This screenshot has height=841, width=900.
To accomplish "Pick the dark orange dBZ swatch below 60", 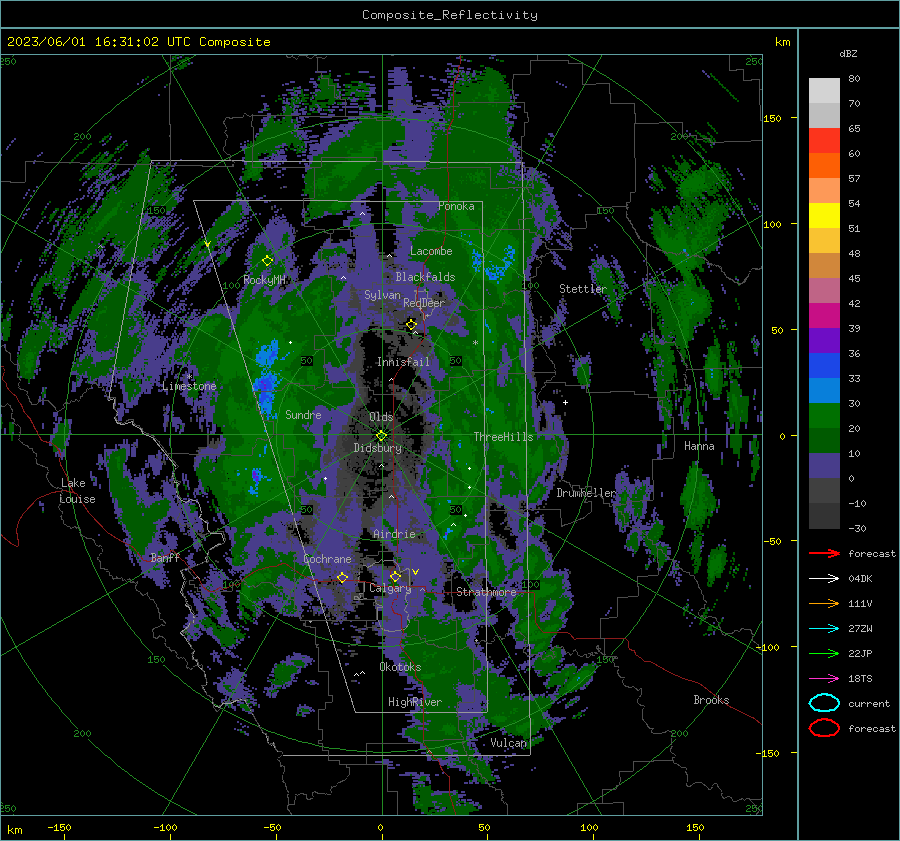I will 824,166.
